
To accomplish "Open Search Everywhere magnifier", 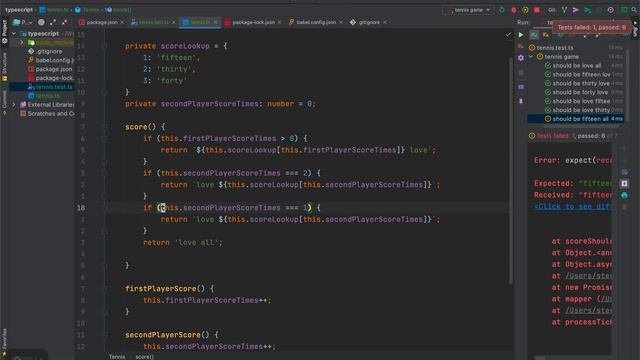I will 635,10.
